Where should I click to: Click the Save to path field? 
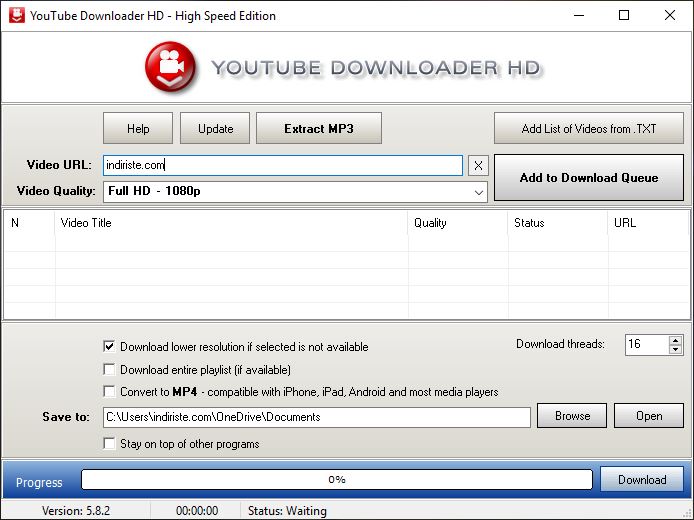[317, 417]
